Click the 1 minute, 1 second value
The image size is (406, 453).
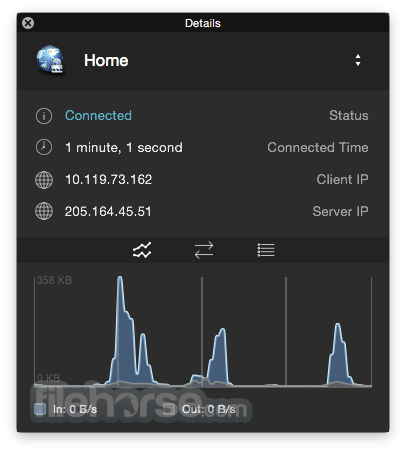124,148
